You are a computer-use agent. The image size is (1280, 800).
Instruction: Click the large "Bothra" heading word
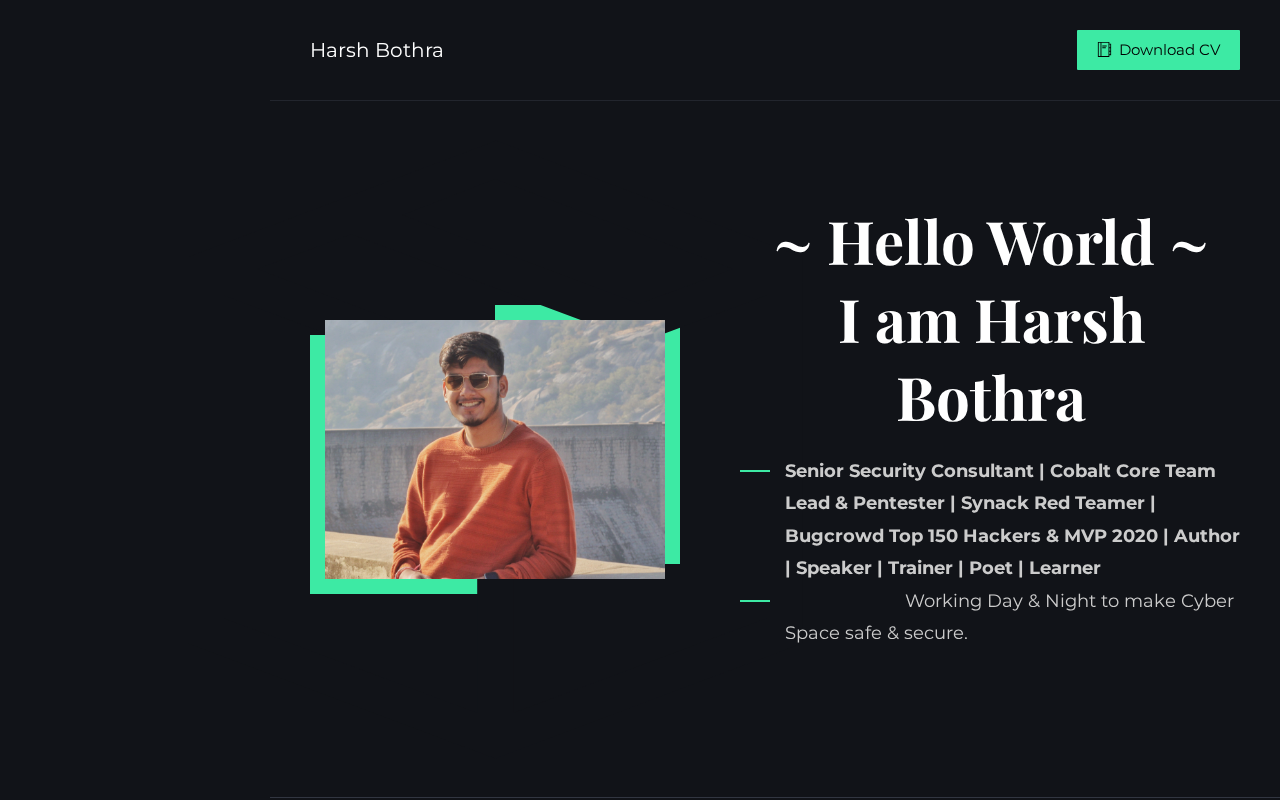click(991, 398)
